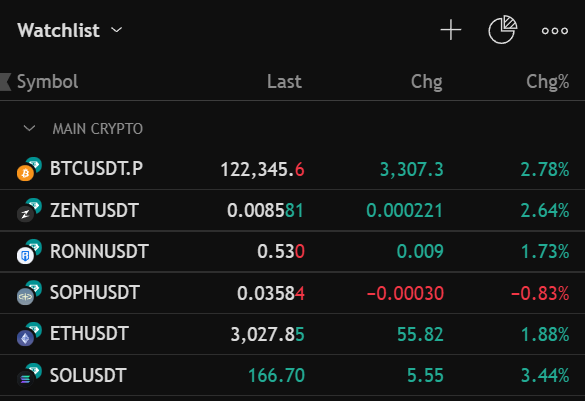The image size is (585, 401).
Task: Select the ZENTUSDT symbol
Action: pyautogui.click(x=94, y=210)
